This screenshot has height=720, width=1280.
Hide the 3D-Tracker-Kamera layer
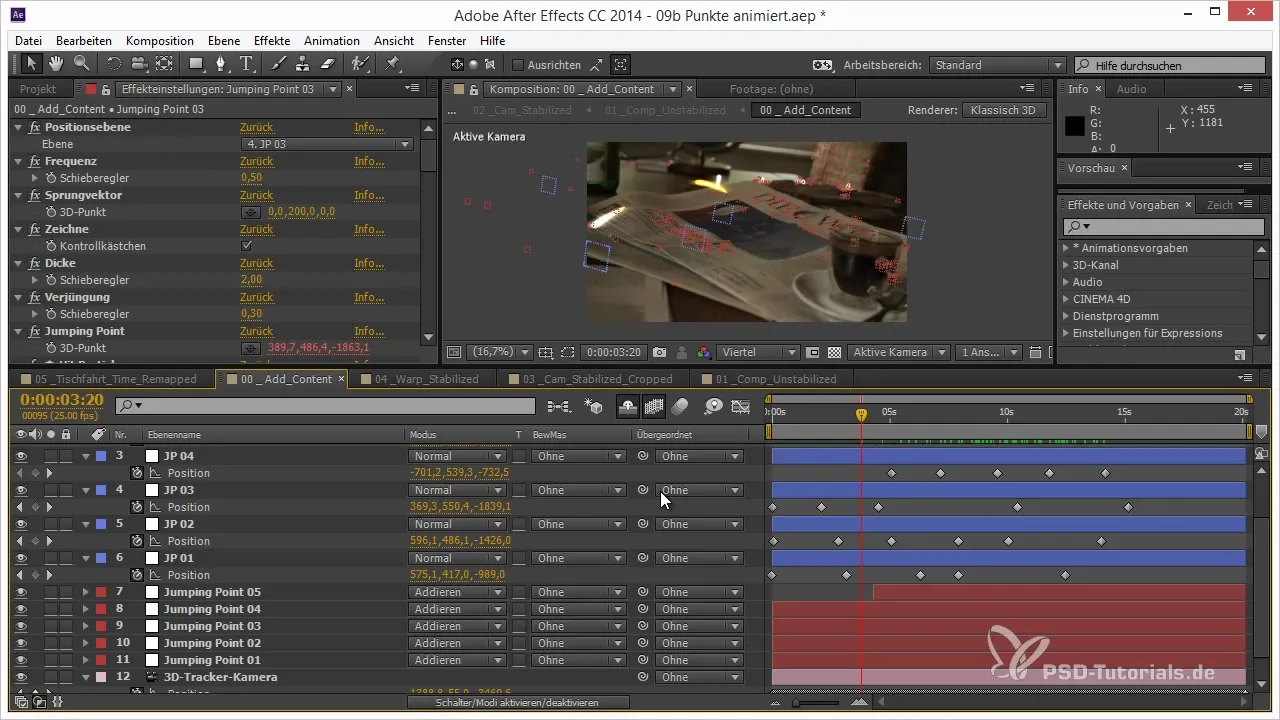point(22,677)
